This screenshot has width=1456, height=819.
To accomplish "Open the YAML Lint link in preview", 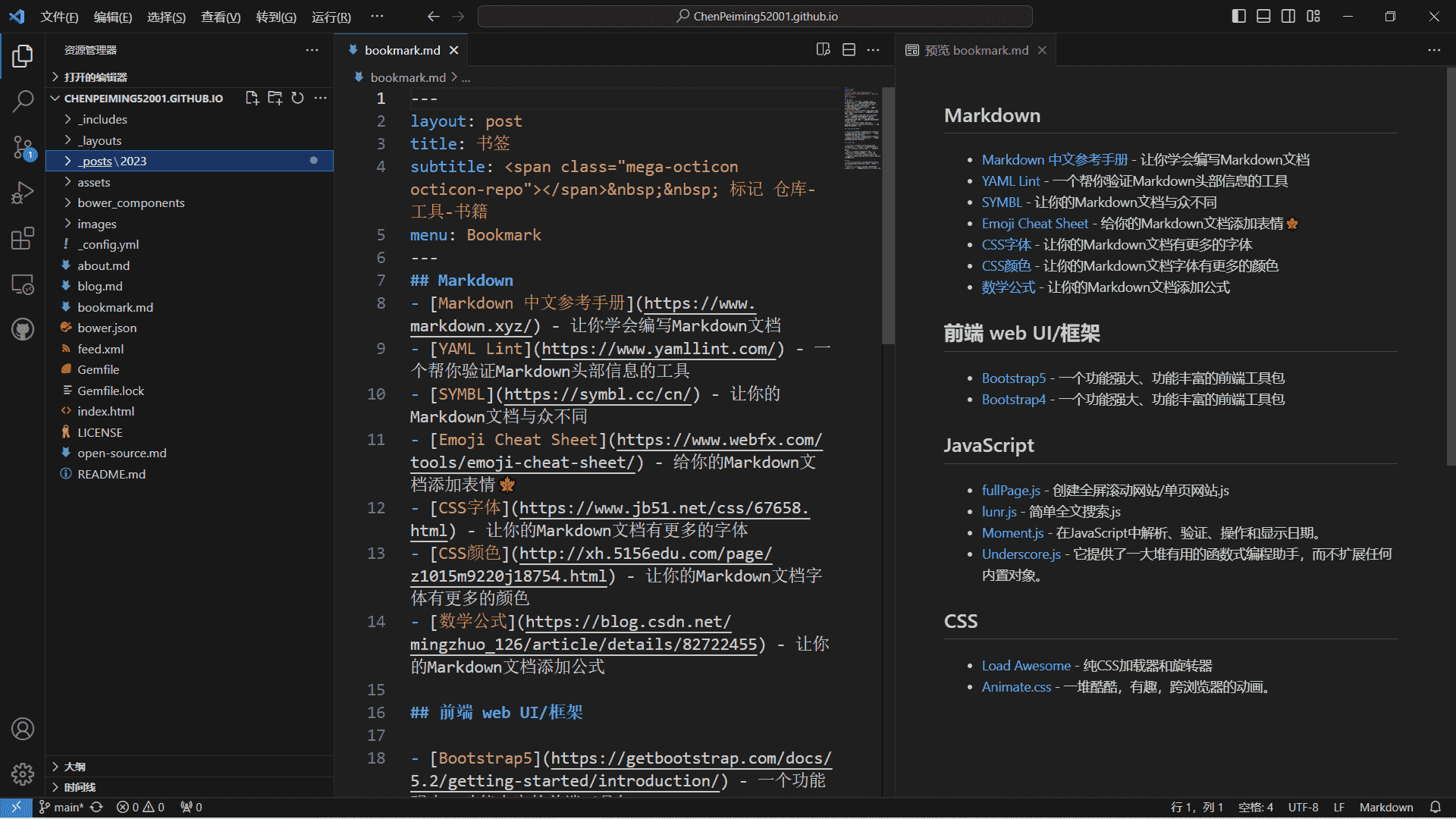I will point(1011,181).
